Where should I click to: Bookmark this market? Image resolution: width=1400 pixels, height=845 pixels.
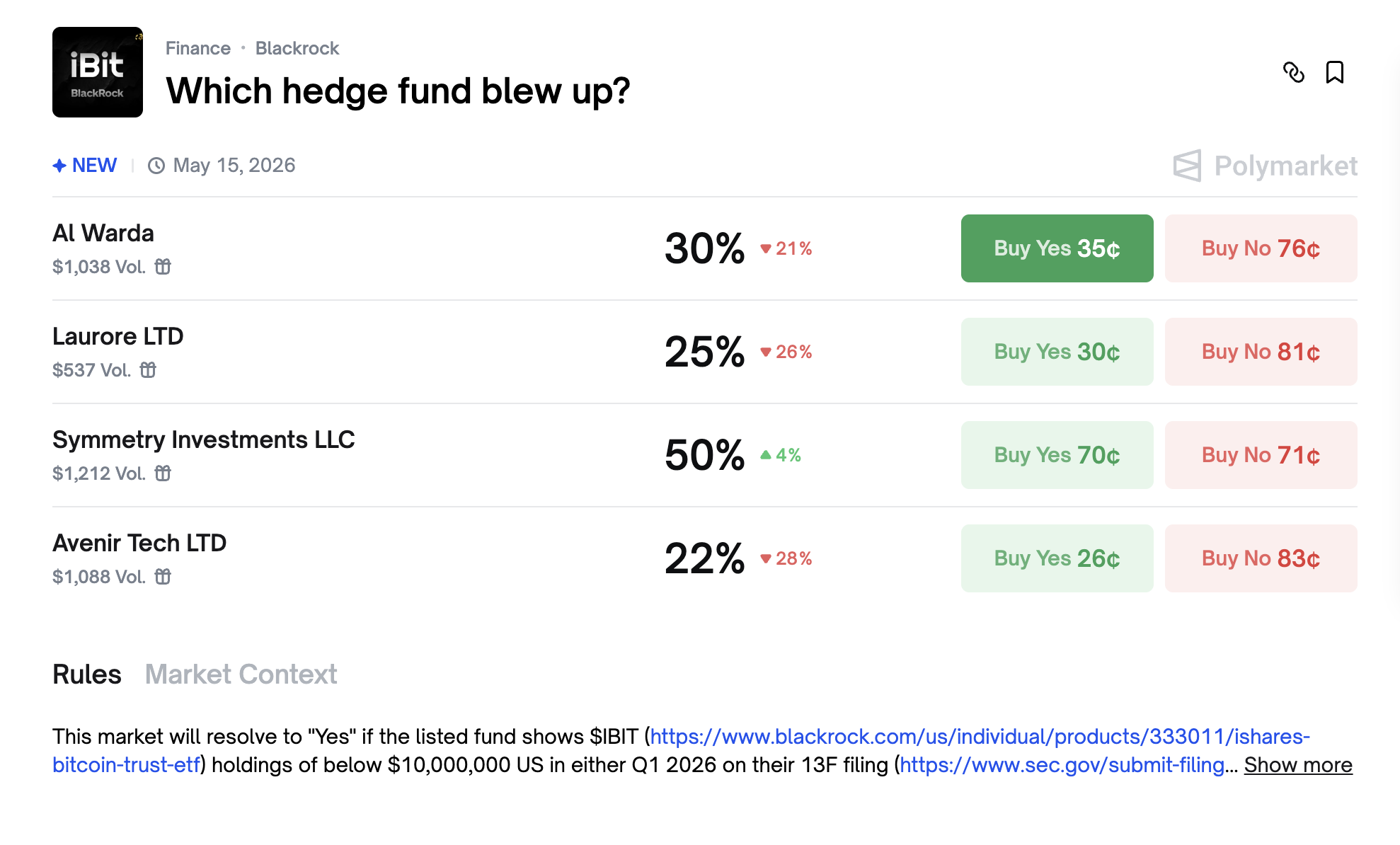(1335, 72)
